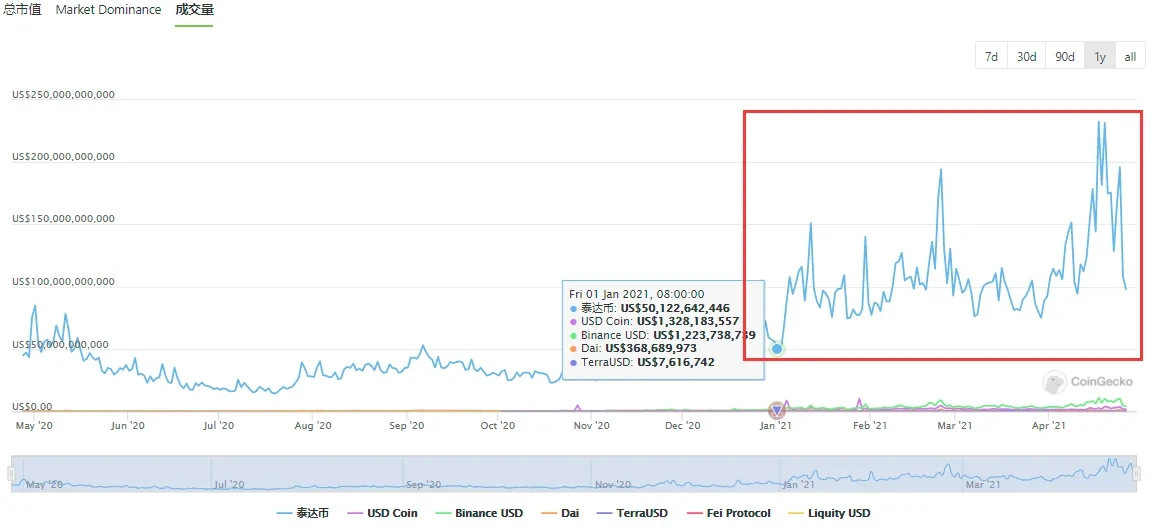
Task: Select the 1y range button
Action: coord(1100,57)
